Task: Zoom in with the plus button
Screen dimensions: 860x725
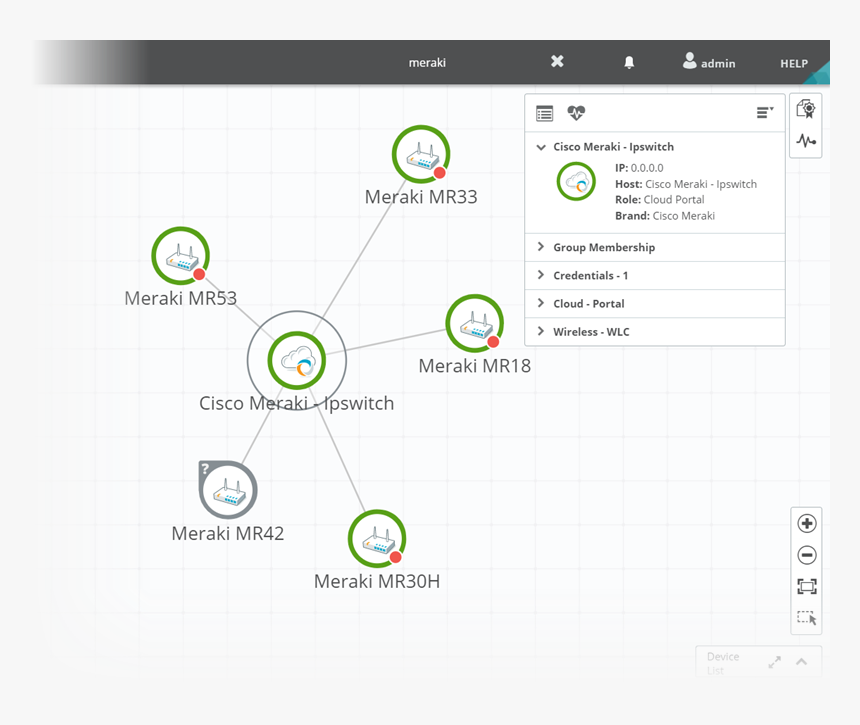Action: 807,524
